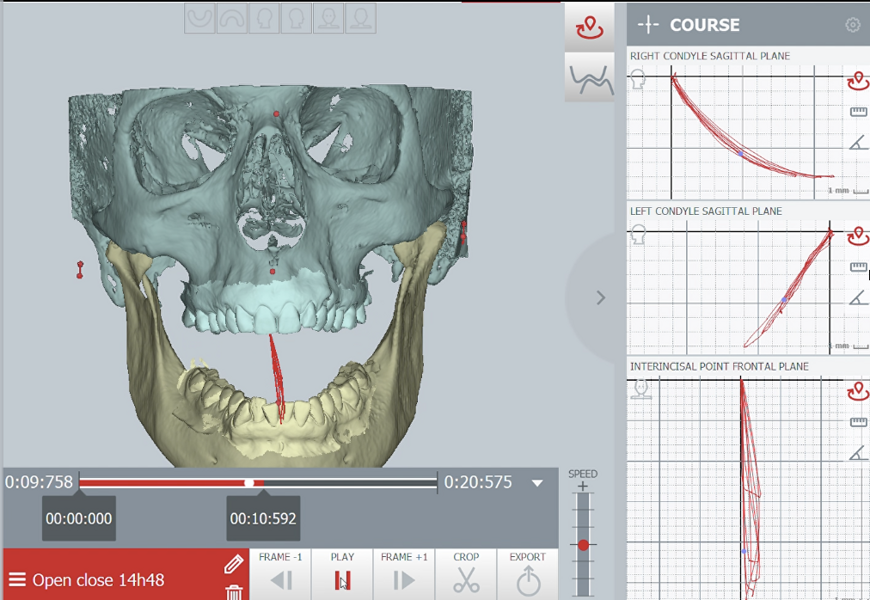Image resolution: width=870 pixels, height=600 pixels.
Task: Click the pencil icon to rename the recording
Action: (x=234, y=562)
